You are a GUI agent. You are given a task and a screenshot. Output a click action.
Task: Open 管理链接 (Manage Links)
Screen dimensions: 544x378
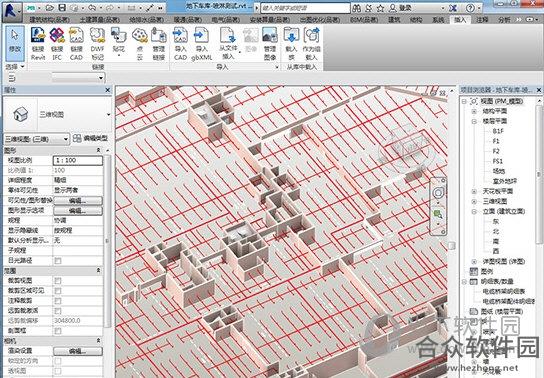coord(159,44)
